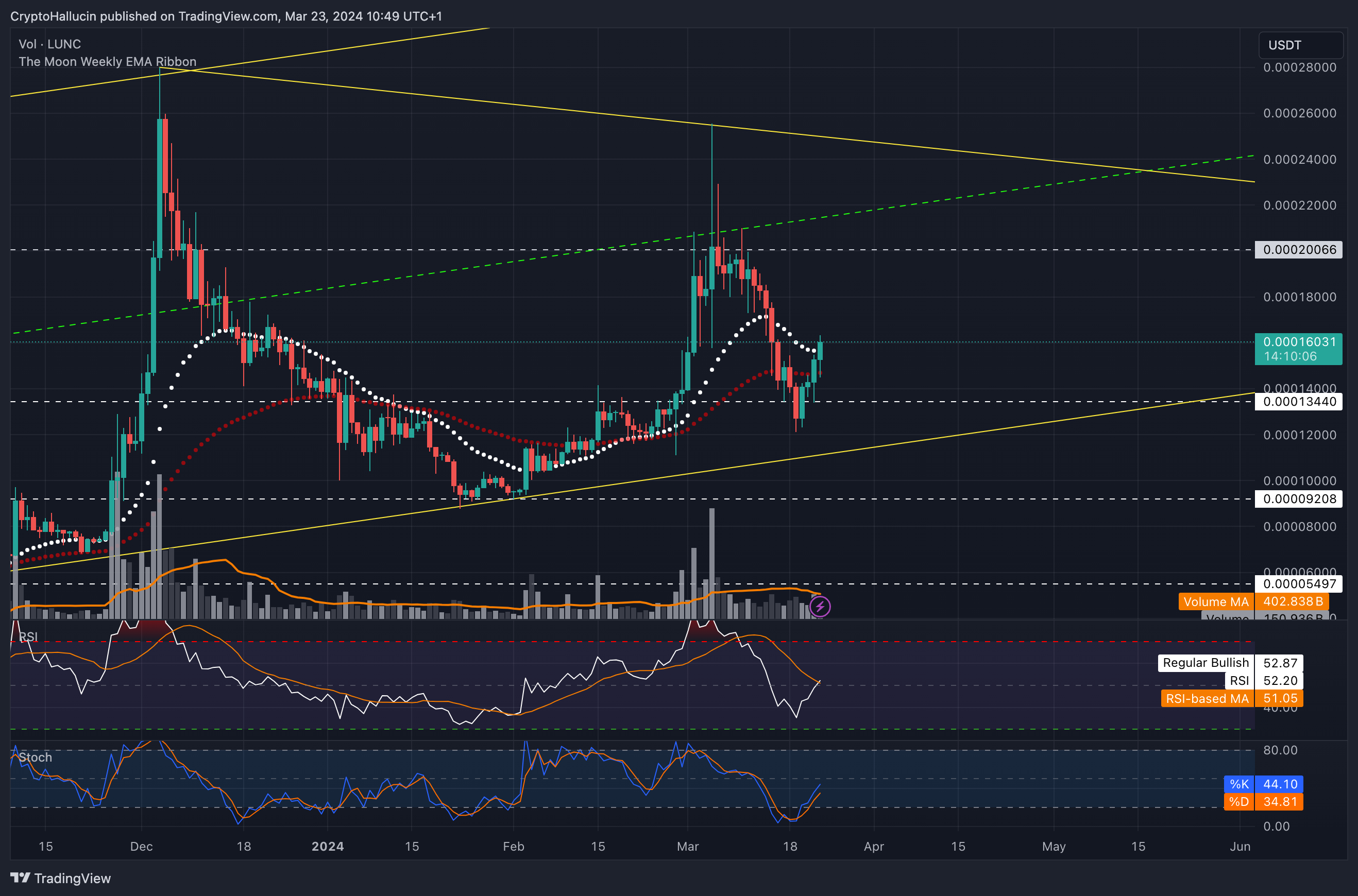
Task: Click the %K value 44.10
Action: click(x=1280, y=784)
